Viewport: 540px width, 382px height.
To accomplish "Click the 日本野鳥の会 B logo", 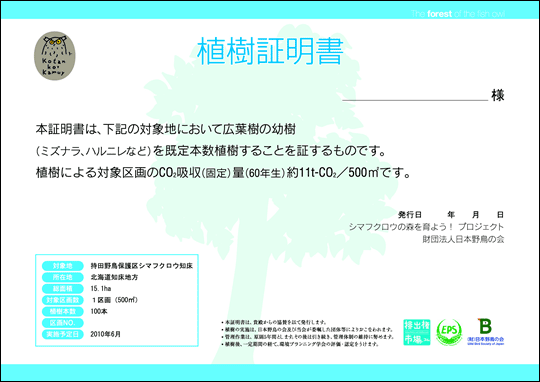I will click(486, 332).
